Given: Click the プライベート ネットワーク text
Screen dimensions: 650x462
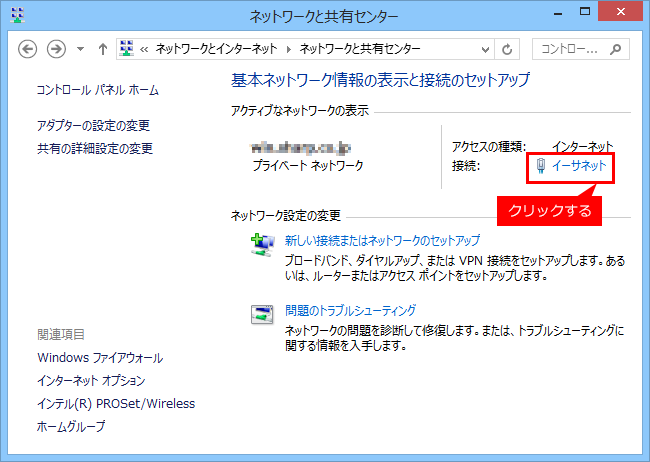Looking at the screenshot, I should (x=308, y=165).
